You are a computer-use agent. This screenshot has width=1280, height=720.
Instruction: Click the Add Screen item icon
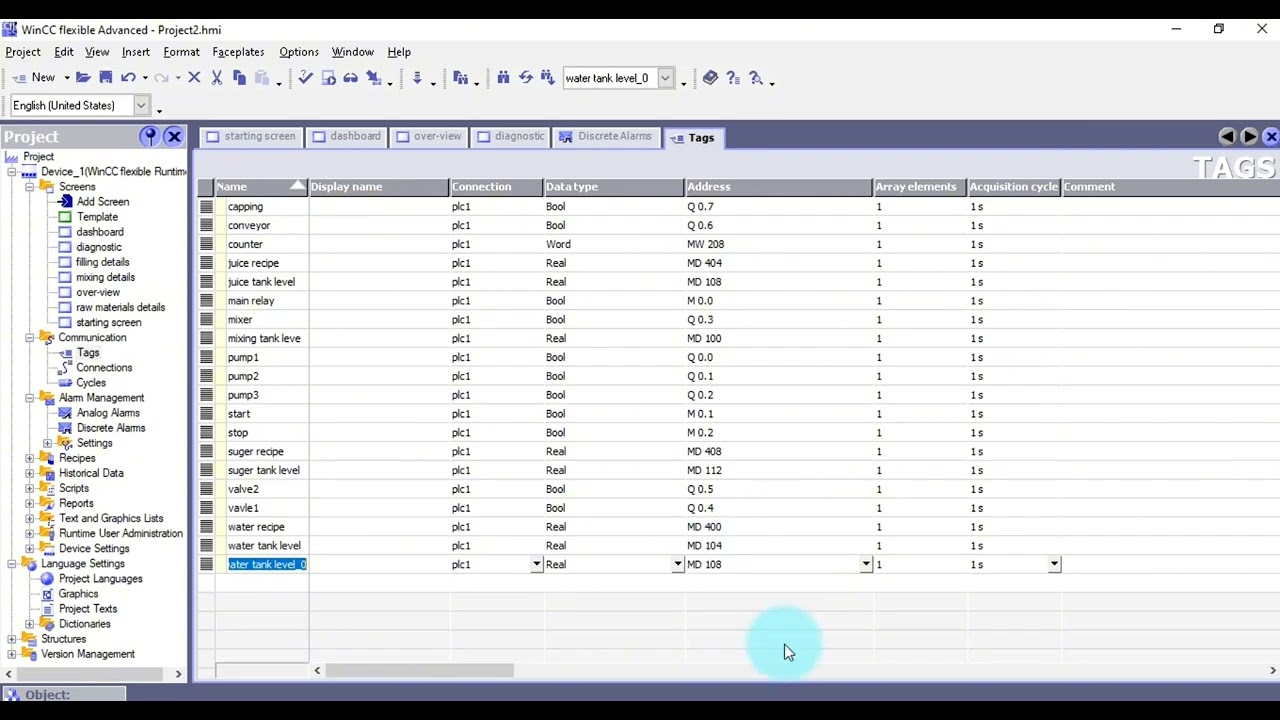point(65,202)
